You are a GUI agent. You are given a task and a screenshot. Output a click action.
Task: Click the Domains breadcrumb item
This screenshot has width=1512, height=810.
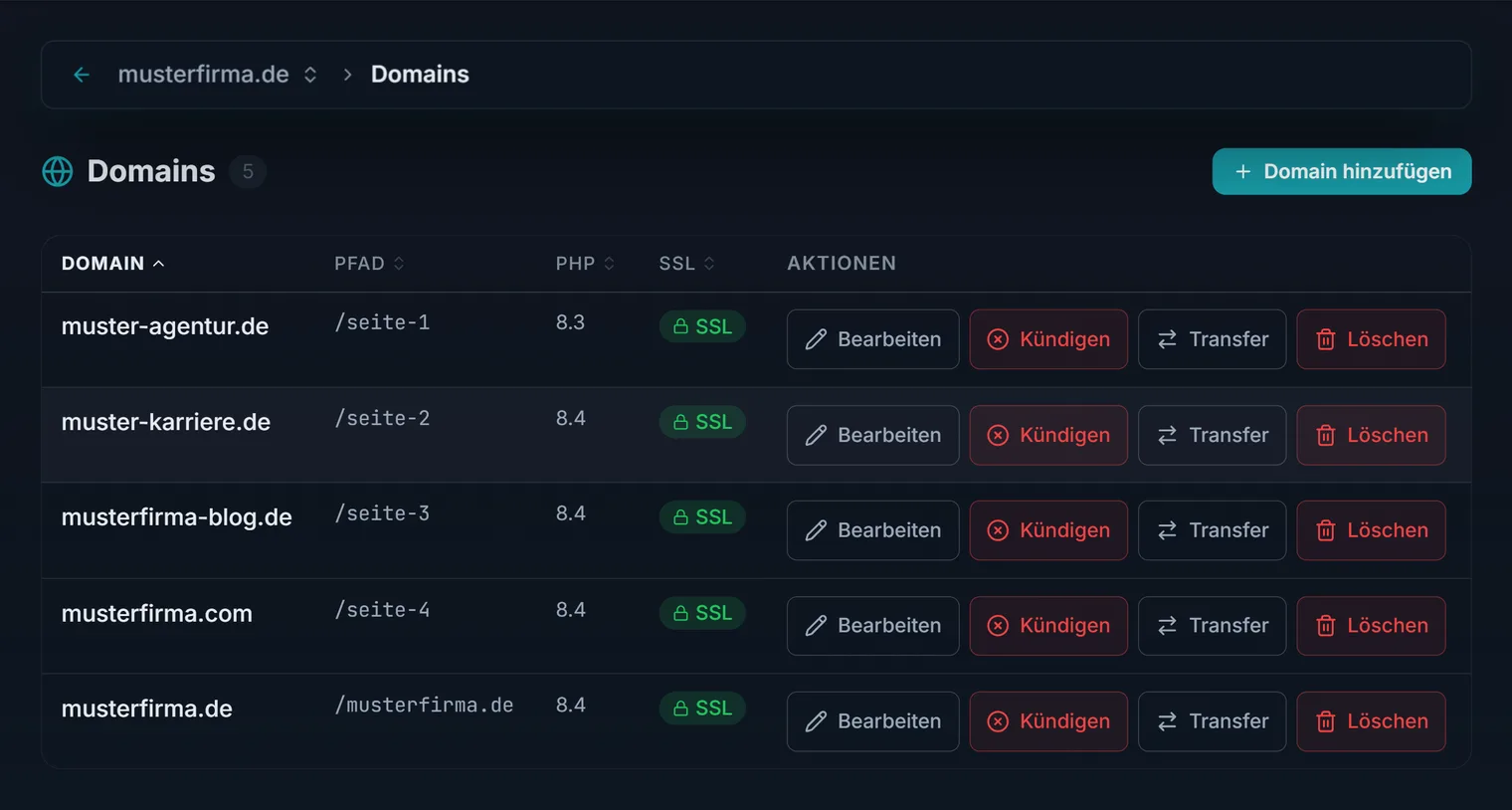420,75
